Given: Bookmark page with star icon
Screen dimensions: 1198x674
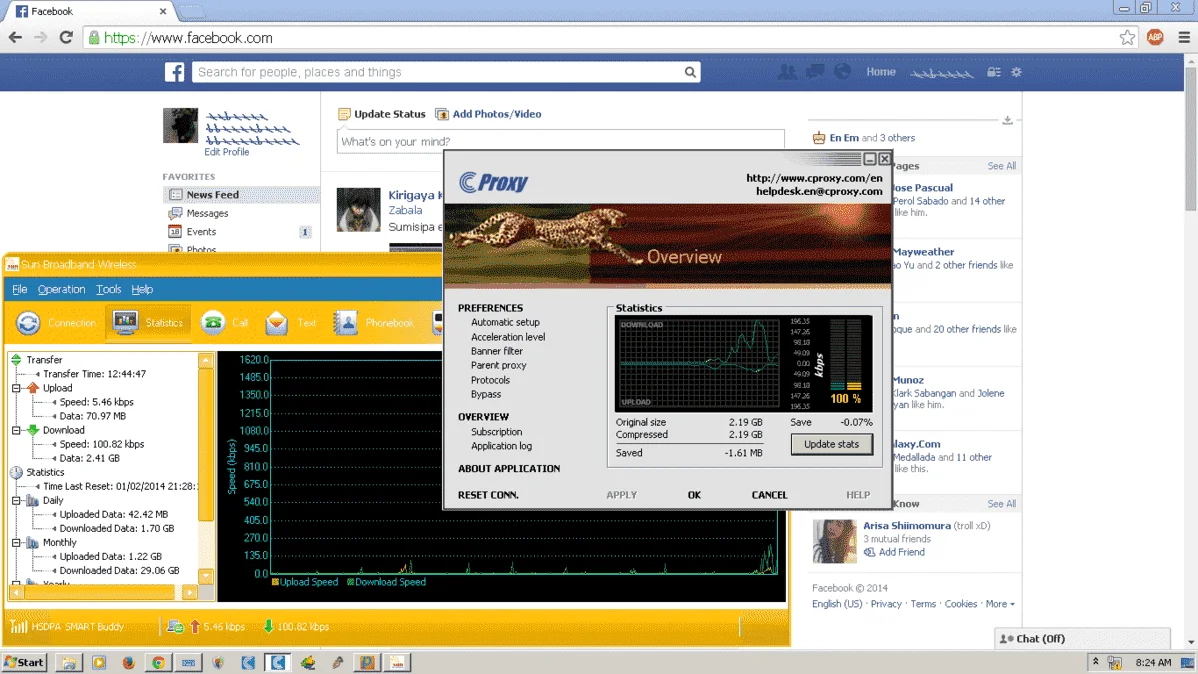Looking at the screenshot, I should coord(1127,37).
